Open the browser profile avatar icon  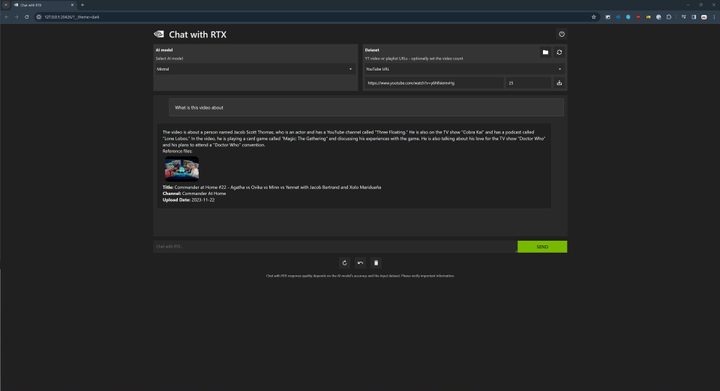704,17
